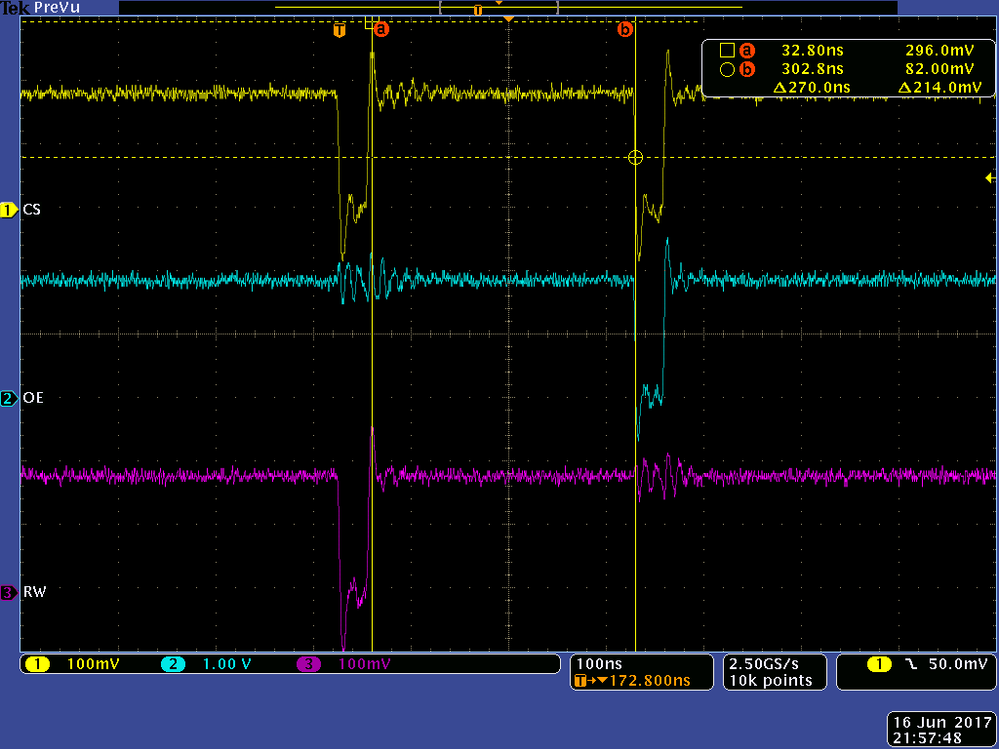
Task: Click the orange trigger point arrow at graticule top
Action: [508, 20]
